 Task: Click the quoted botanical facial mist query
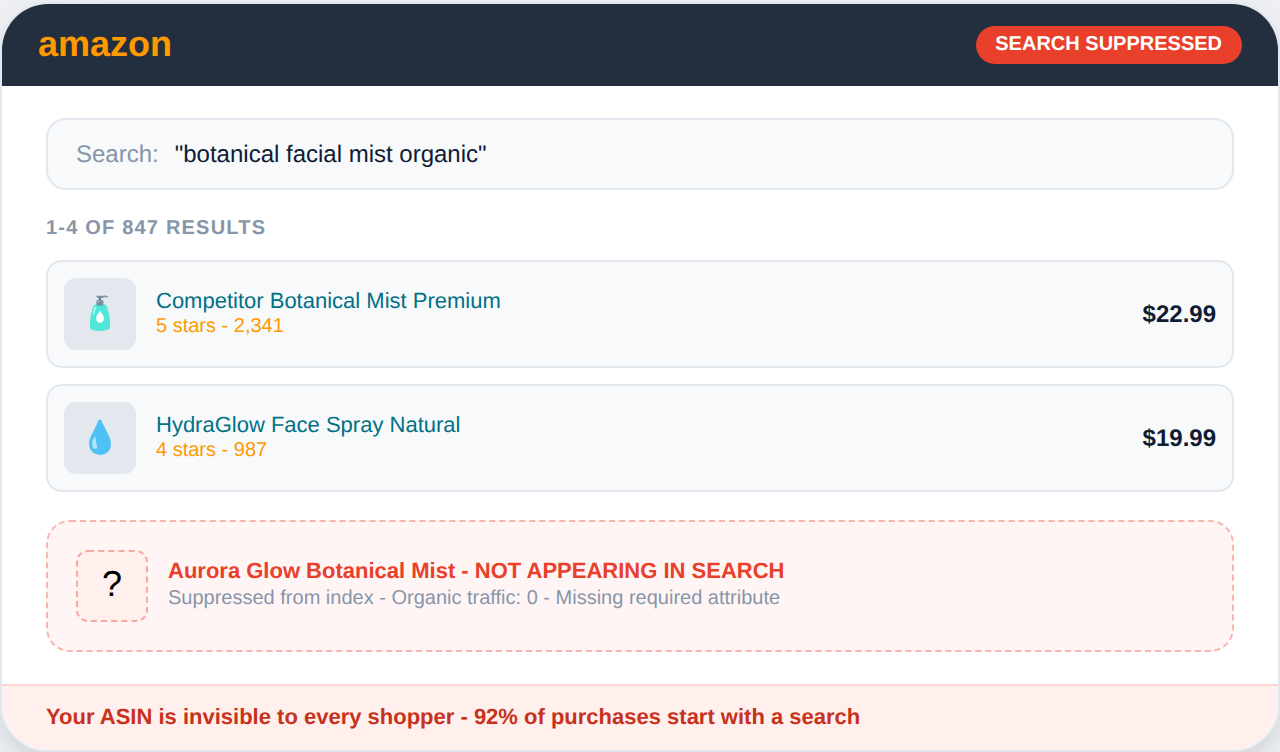point(330,154)
